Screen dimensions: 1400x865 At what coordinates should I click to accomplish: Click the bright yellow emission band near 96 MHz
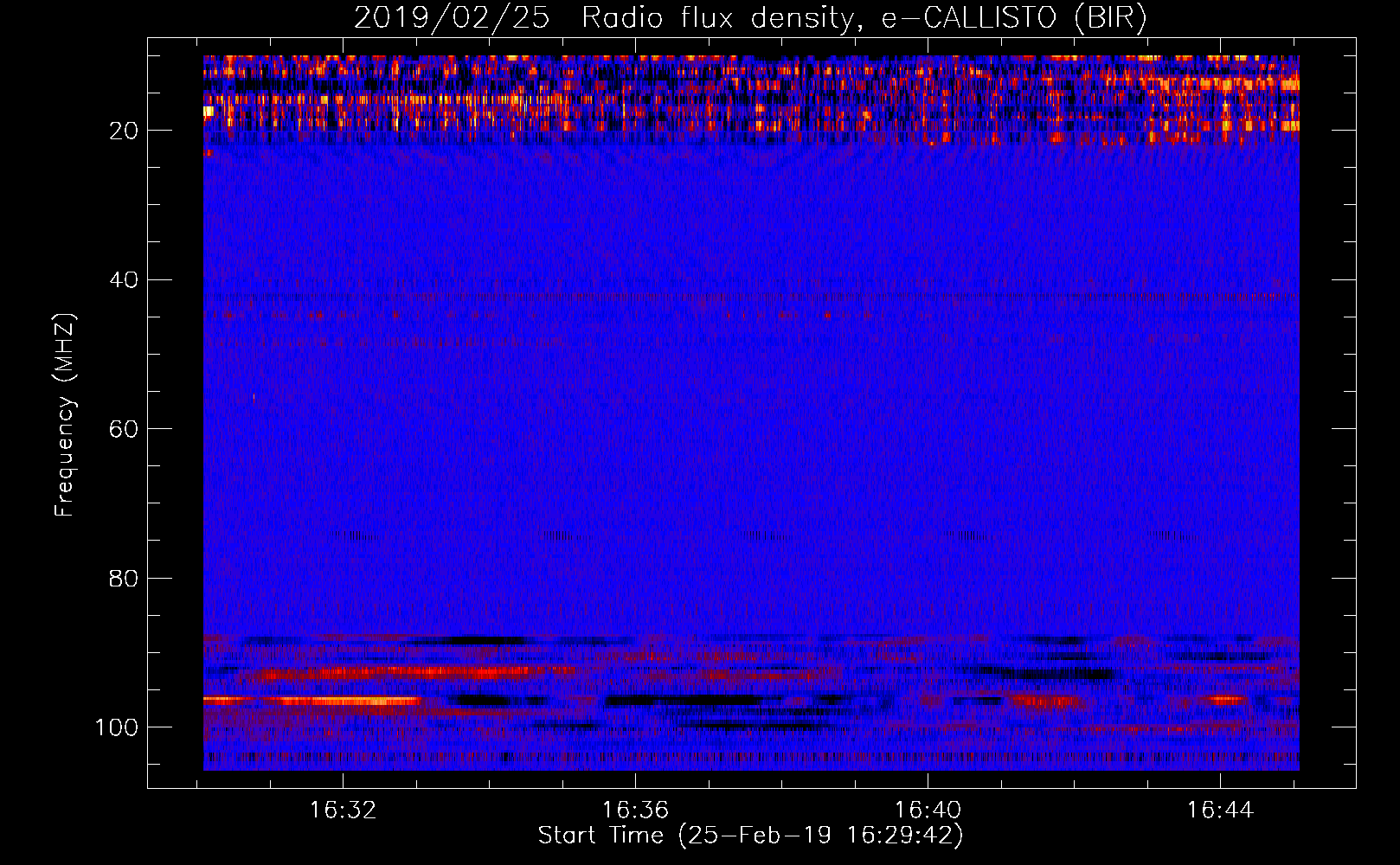pos(311,701)
